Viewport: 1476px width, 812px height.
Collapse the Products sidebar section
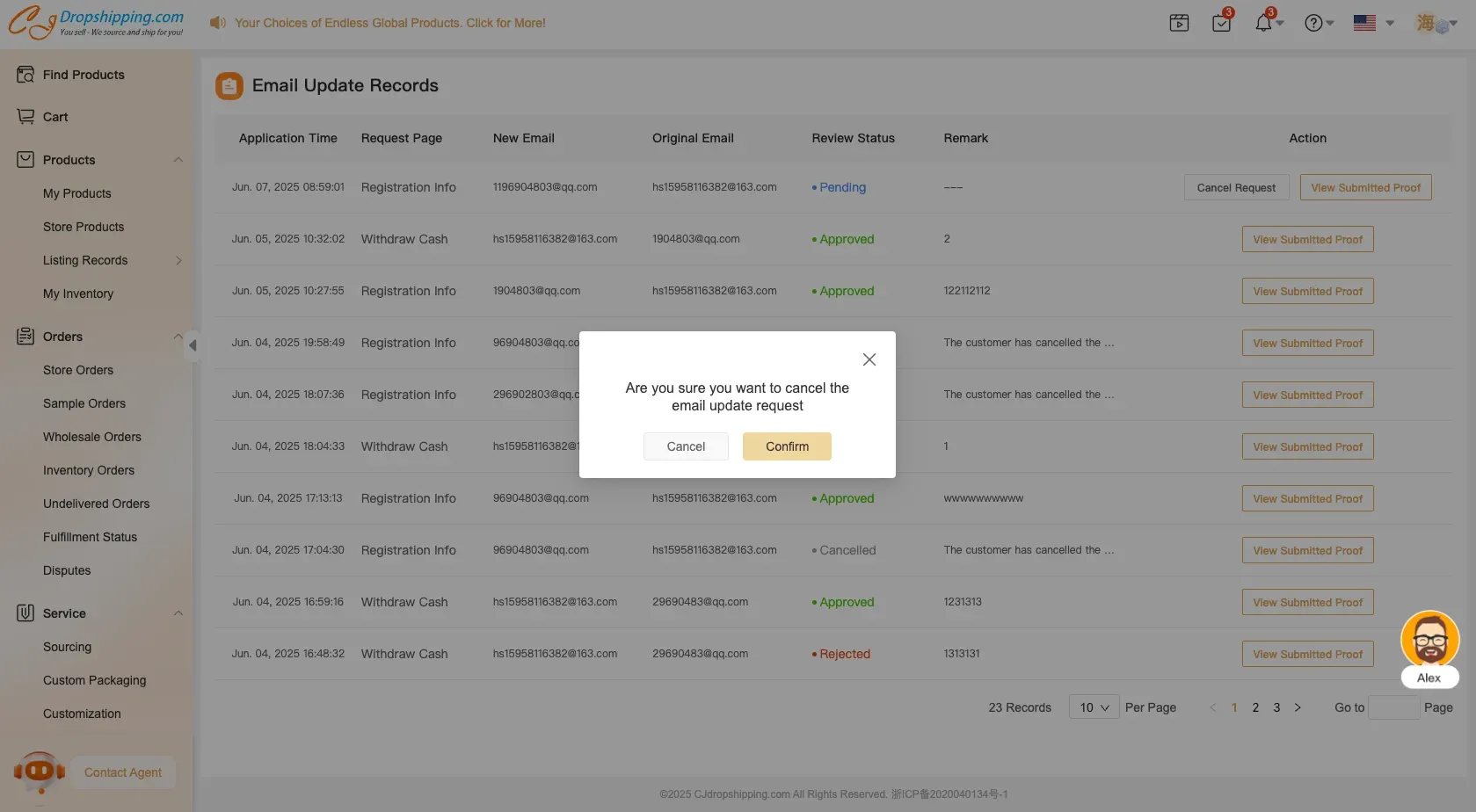click(x=178, y=160)
